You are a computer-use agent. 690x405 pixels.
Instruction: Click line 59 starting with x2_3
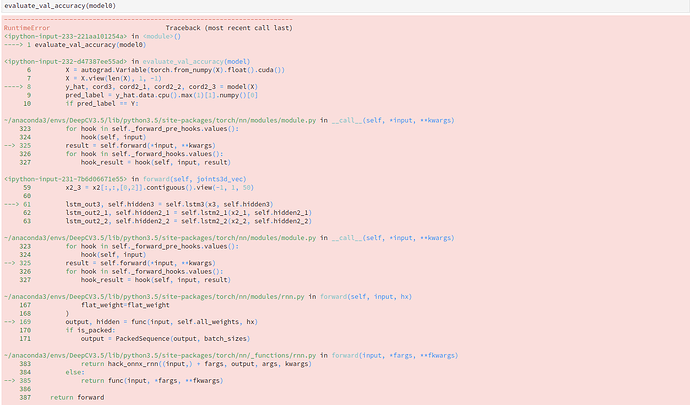139,187
